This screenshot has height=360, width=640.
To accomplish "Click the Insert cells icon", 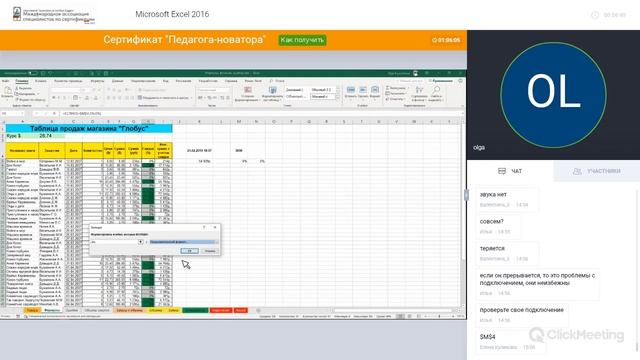I will [351, 90].
